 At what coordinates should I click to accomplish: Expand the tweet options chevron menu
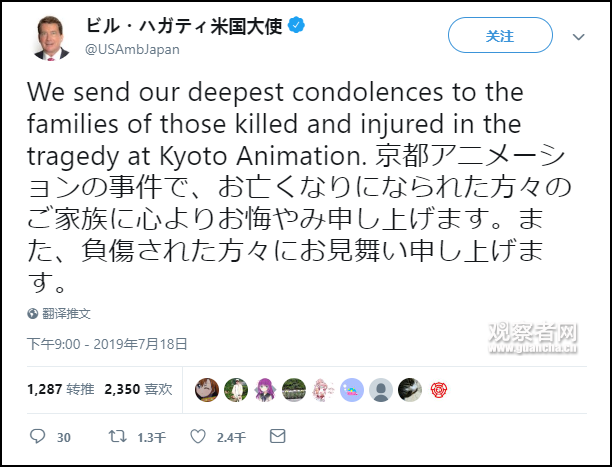pyautogui.click(x=578, y=36)
